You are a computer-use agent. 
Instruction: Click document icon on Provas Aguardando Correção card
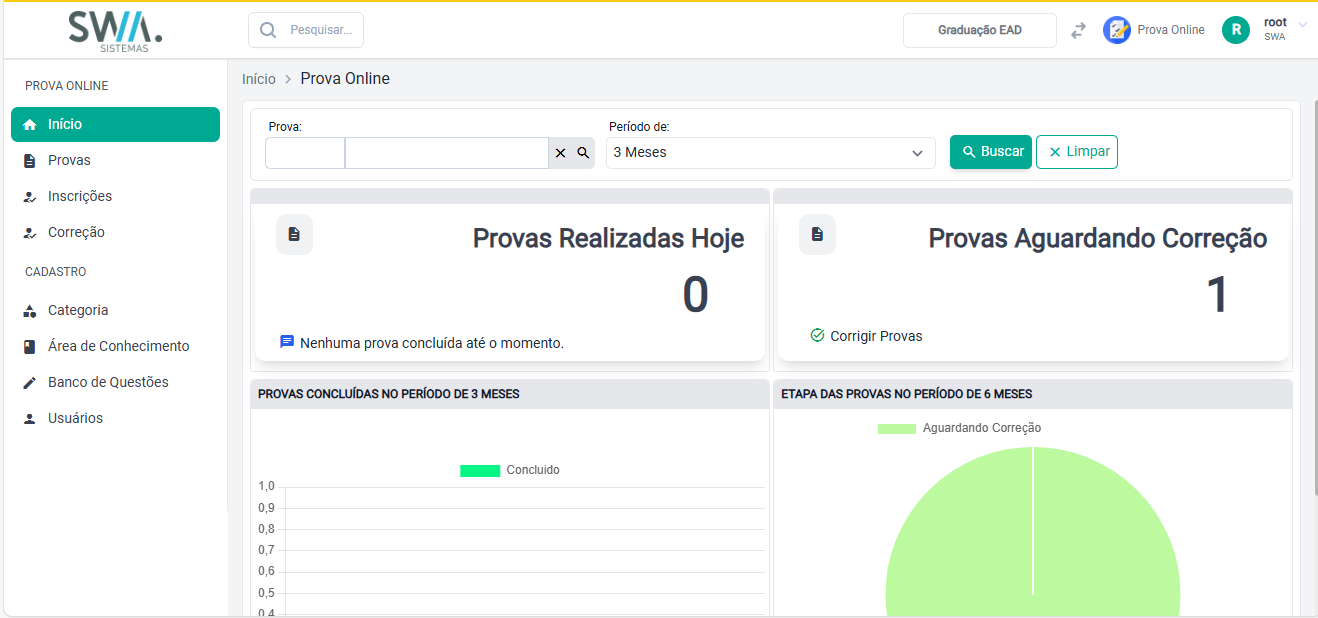[x=817, y=234]
